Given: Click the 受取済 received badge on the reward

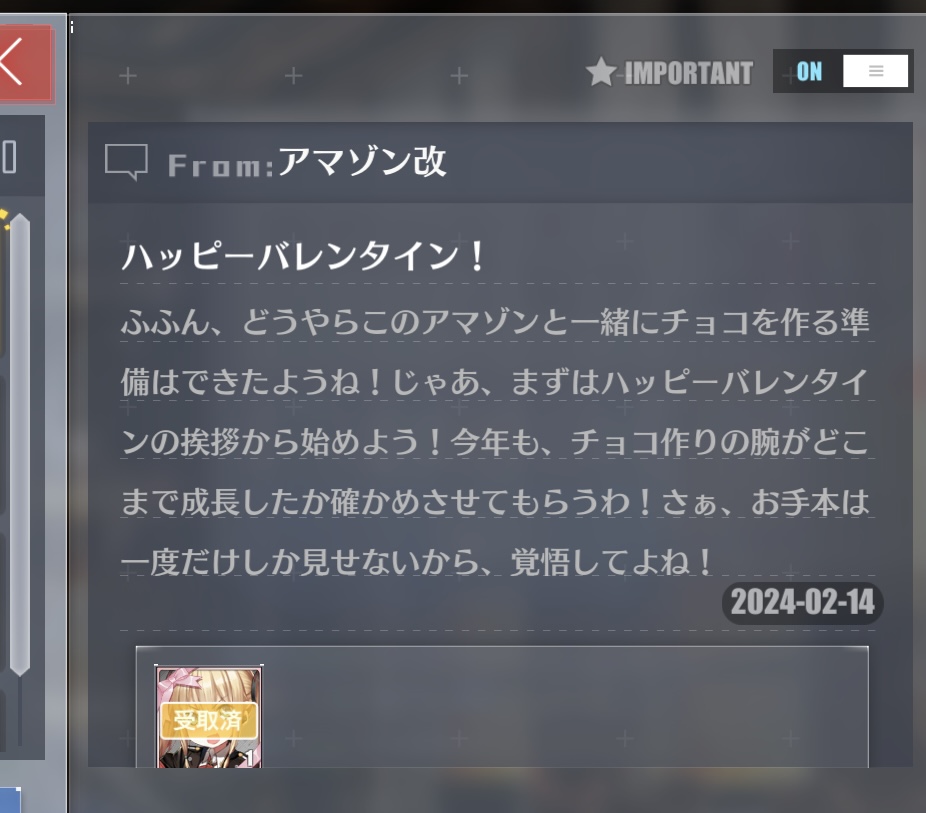Looking at the screenshot, I should coord(208,720).
